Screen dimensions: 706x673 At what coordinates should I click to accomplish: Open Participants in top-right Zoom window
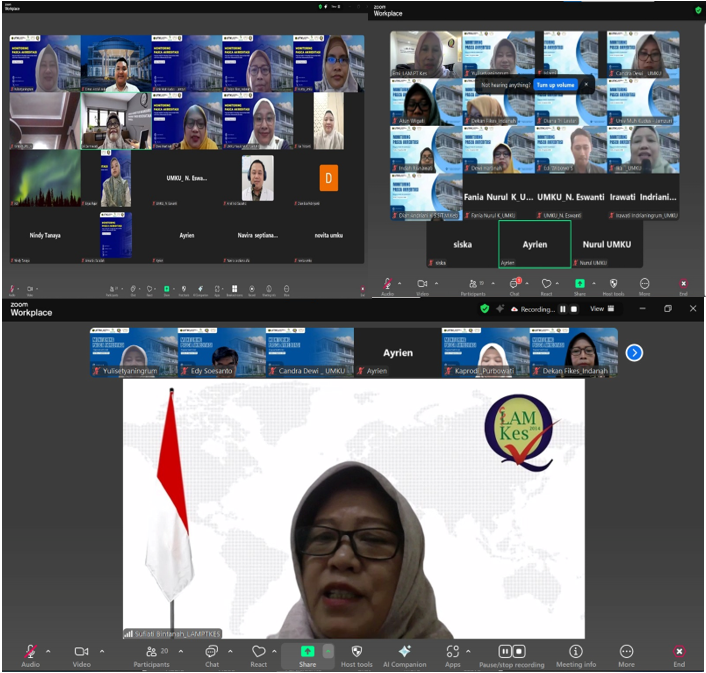click(473, 286)
